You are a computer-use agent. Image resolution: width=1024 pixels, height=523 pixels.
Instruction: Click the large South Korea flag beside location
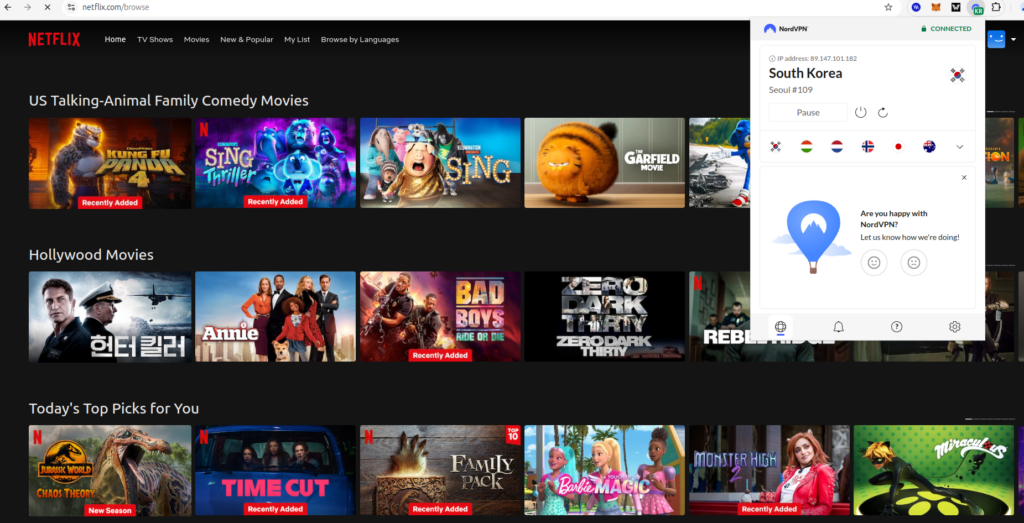[957, 74]
